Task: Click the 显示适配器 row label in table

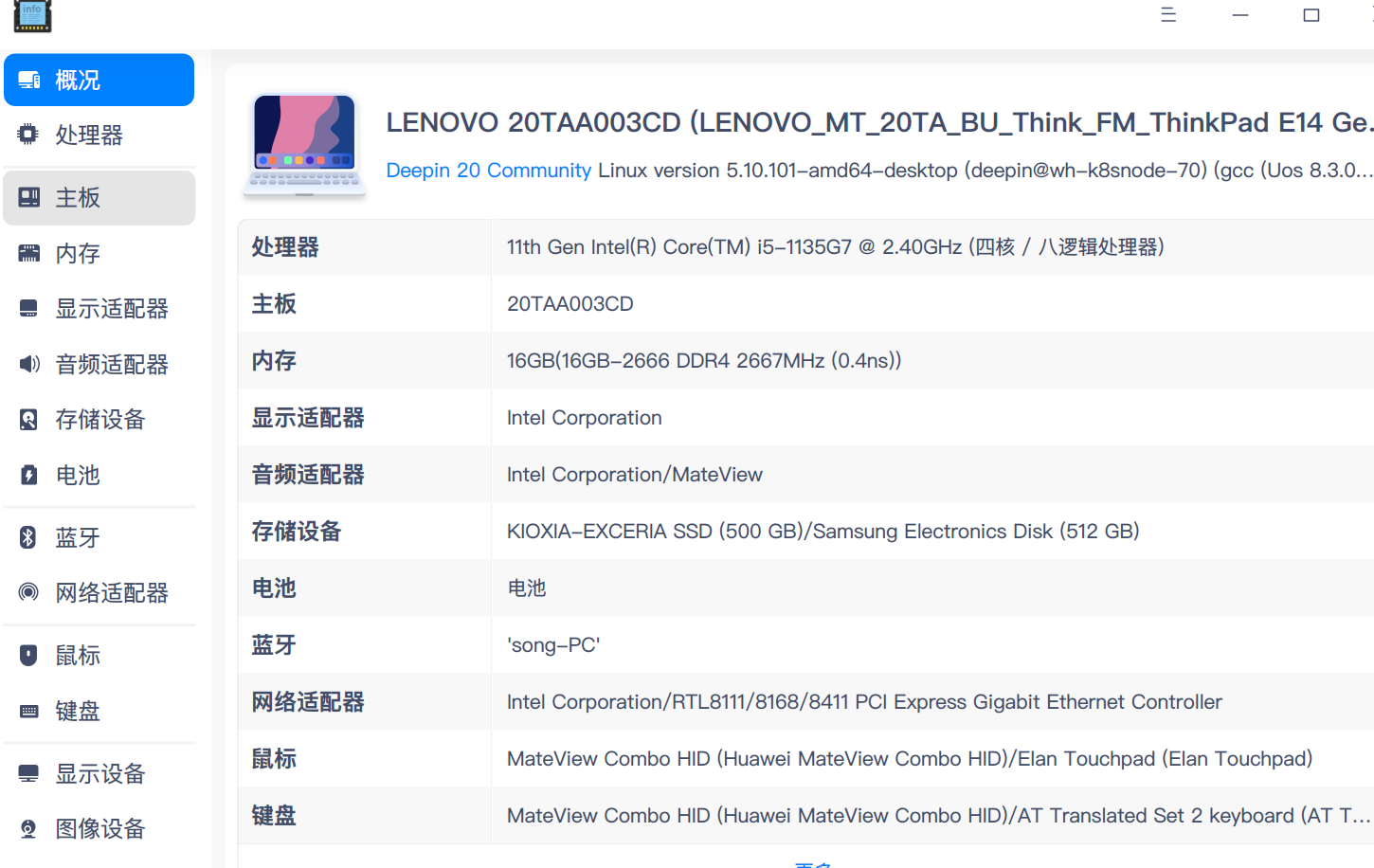Action: point(308,418)
